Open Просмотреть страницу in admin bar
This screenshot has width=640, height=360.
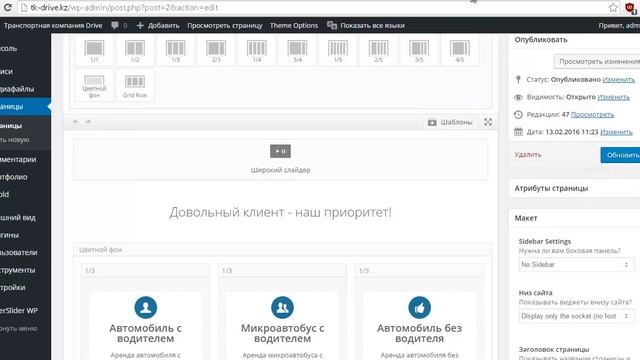[225, 25]
